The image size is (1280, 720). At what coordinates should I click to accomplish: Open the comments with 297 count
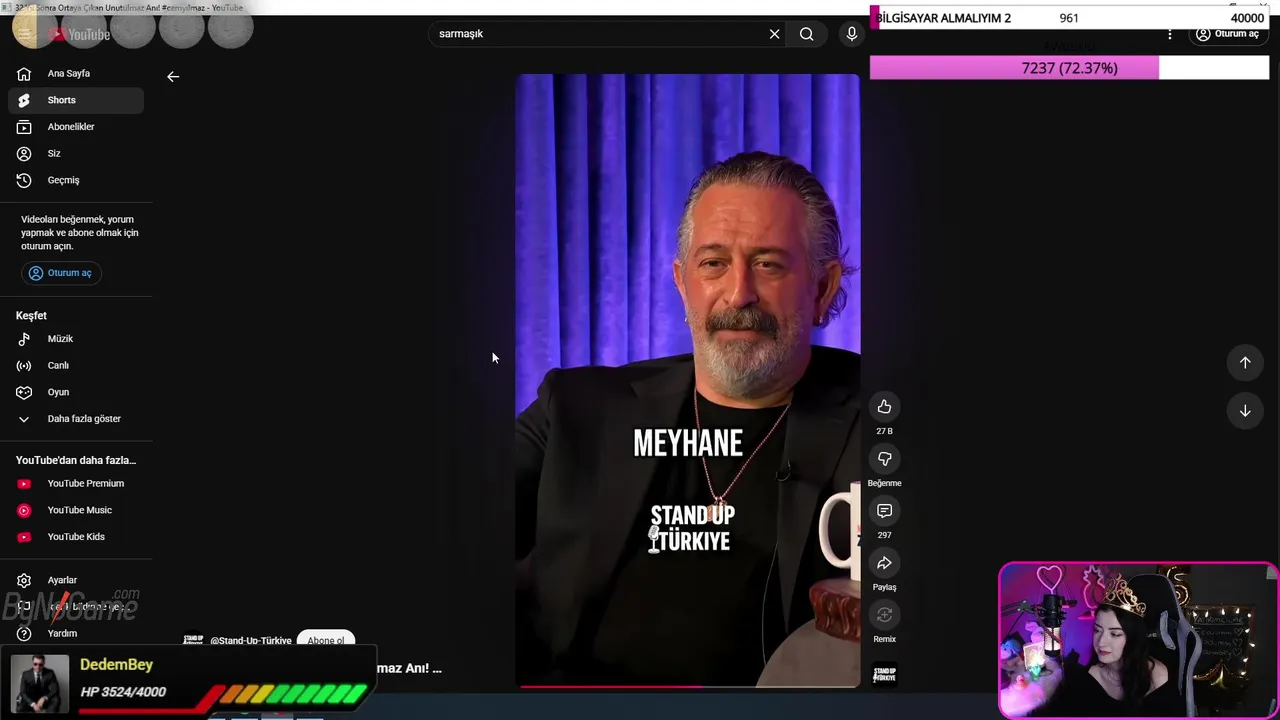[884, 511]
